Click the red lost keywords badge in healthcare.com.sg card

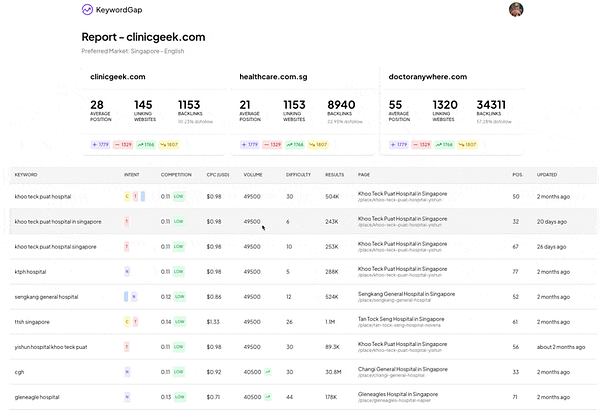(x=272, y=145)
